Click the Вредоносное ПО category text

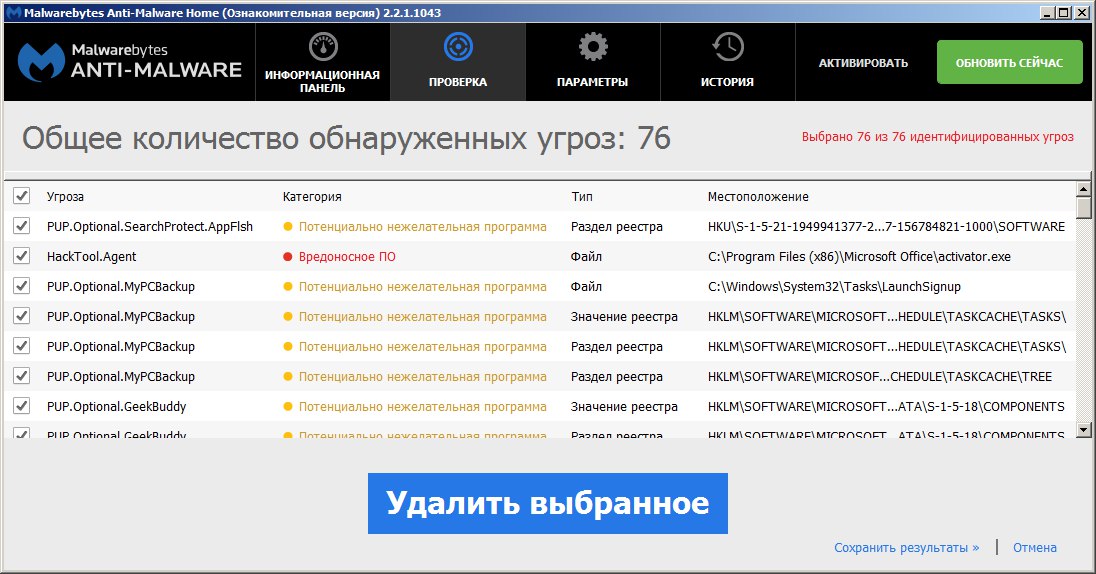click(x=347, y=257)
